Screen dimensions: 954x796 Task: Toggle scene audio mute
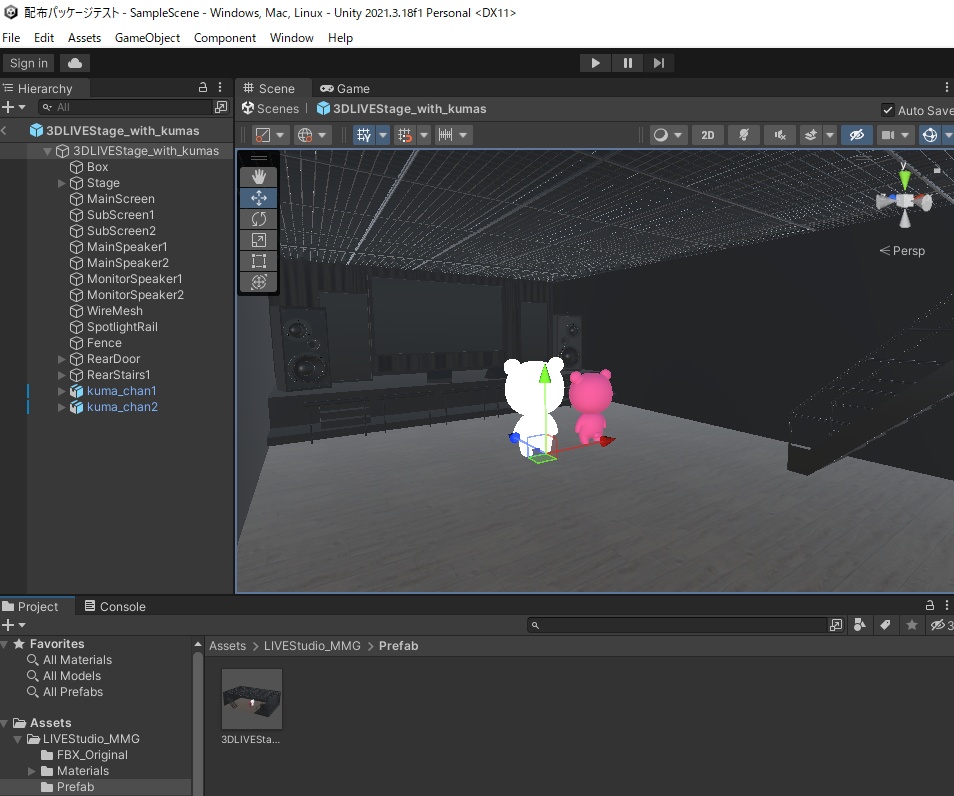click(x=781, y=135)
